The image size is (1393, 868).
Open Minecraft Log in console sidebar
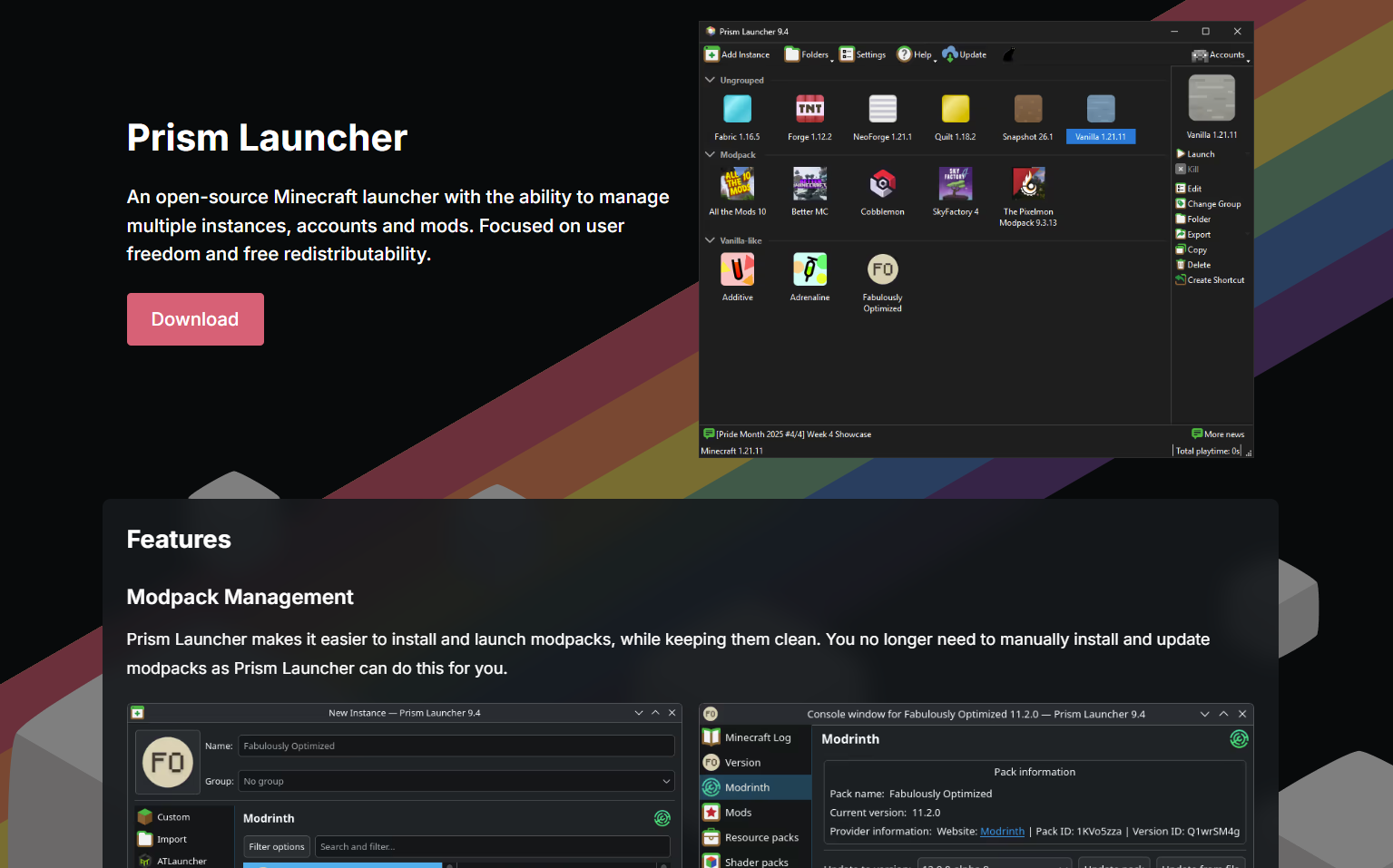757,737
